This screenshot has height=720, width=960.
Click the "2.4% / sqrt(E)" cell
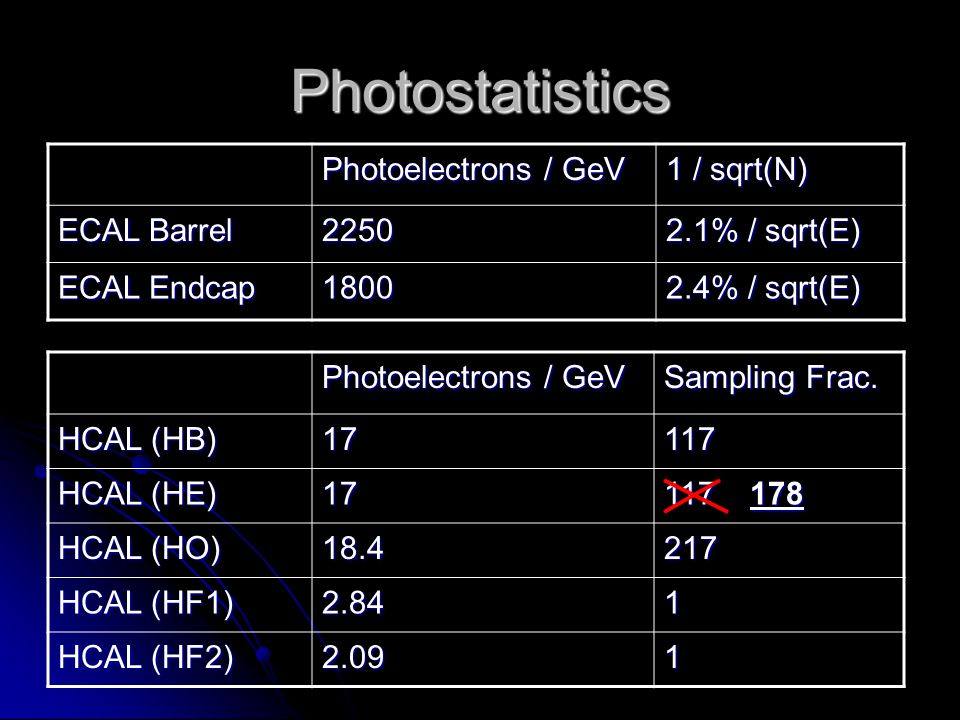pos(763,288)
